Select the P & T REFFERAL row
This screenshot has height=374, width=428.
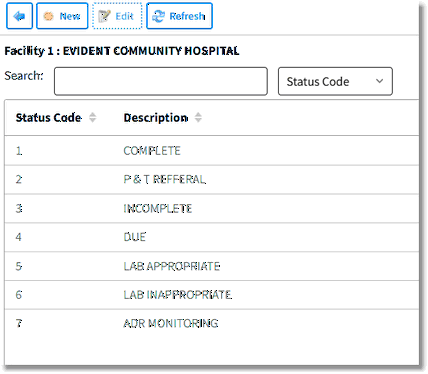pos(212,180)
